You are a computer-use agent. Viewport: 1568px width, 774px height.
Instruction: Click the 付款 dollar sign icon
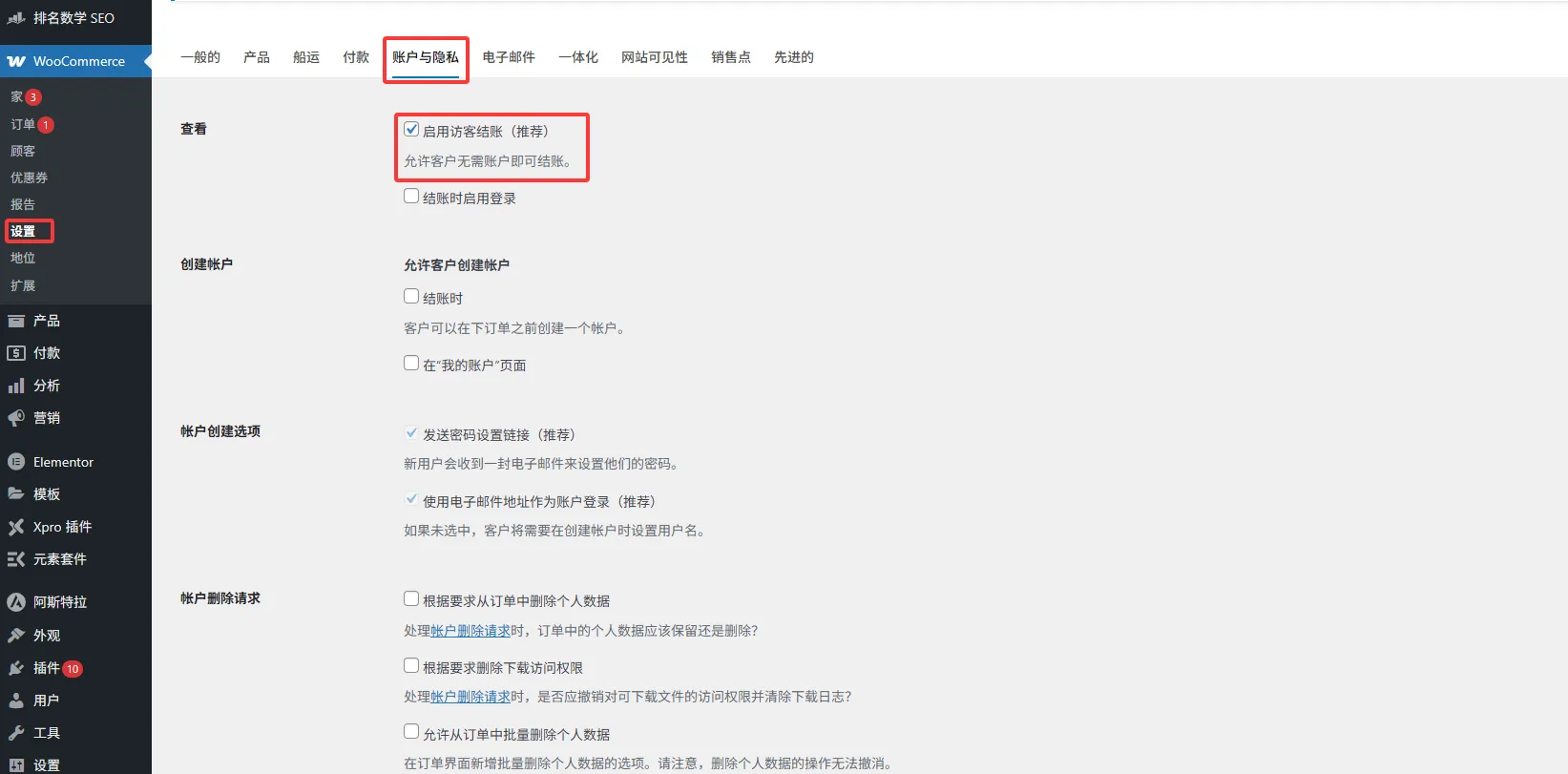click(x=16, y=353)
